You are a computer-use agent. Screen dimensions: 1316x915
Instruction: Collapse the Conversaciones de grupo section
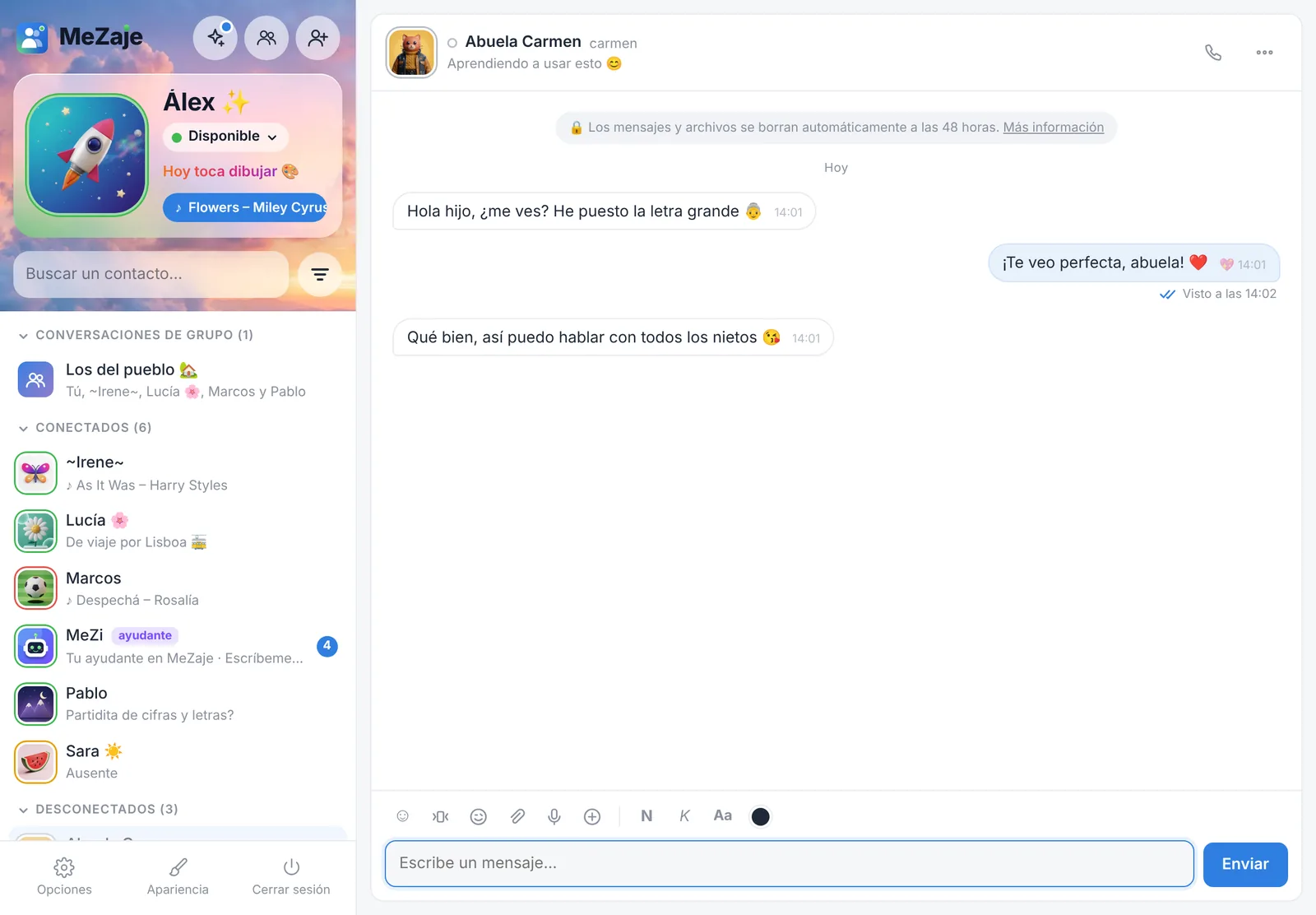pyautogui.click(x=136, y=335)
